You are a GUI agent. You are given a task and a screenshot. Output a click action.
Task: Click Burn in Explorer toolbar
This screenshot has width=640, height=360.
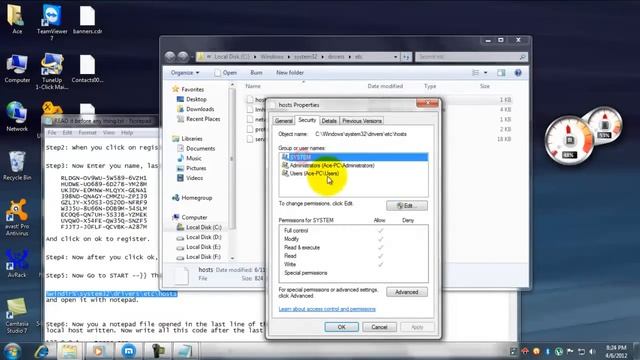pos(256,73)
